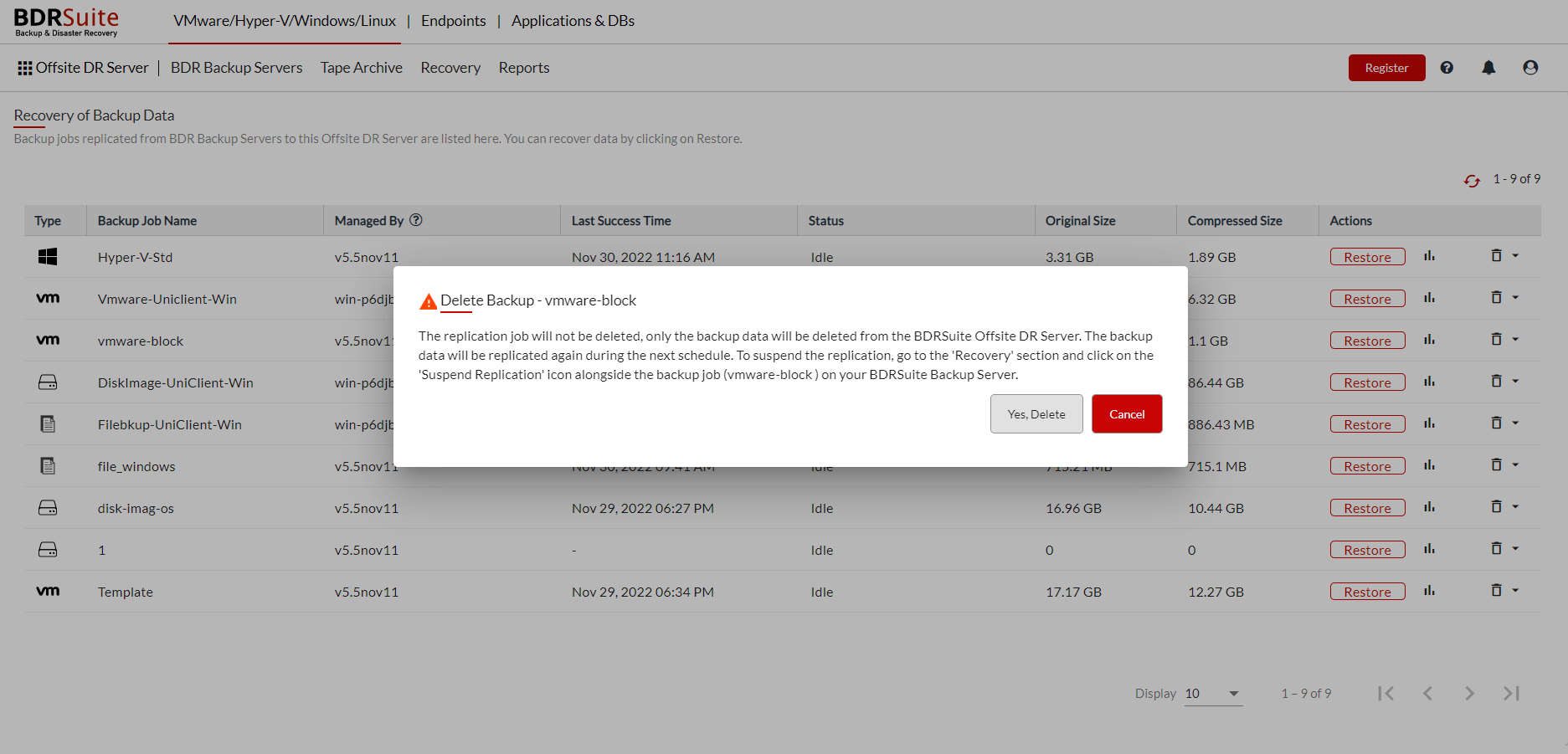
Task: Click the Hyper-V-Std row Windows type icon
Action: tap(48, 257)
